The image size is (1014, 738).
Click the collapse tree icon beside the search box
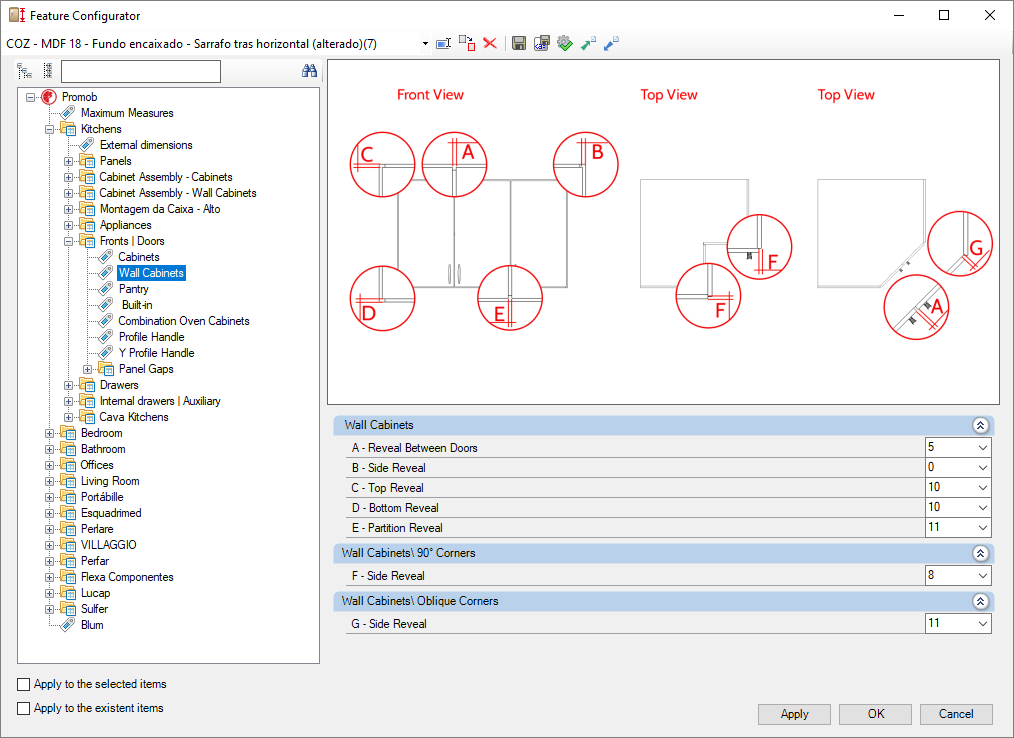(x=47, y=71)
